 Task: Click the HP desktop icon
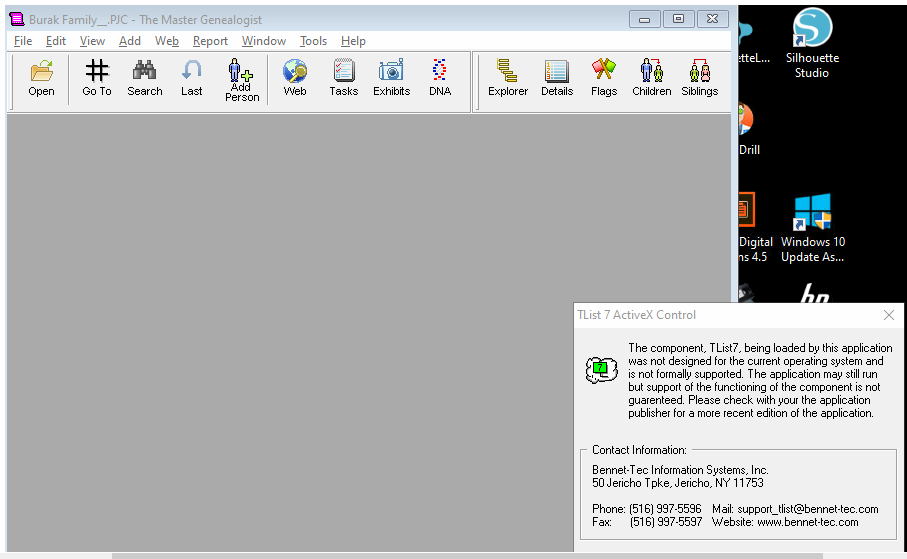[x=814, y=293]
